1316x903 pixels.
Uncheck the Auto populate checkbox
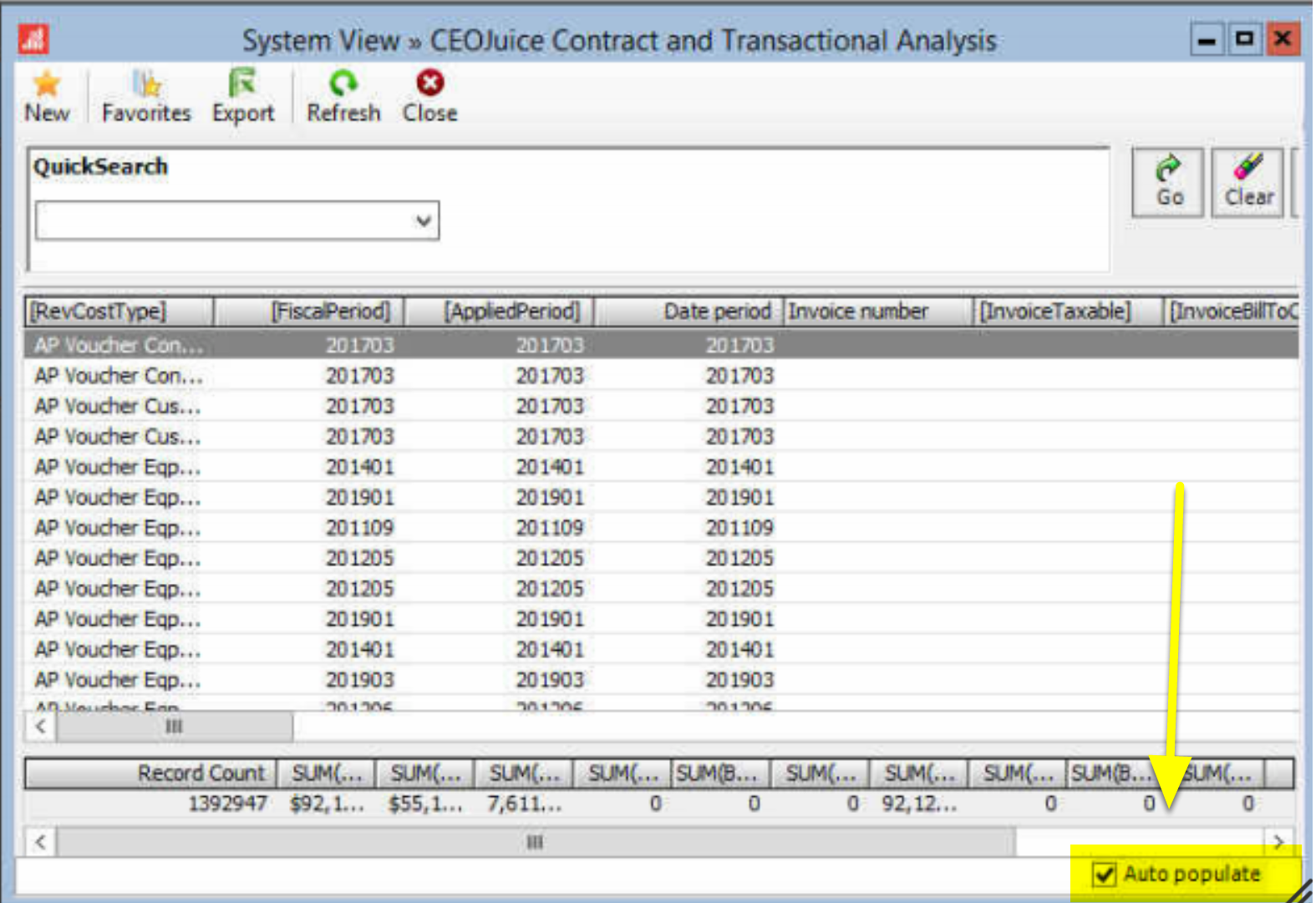point(1105,875)
